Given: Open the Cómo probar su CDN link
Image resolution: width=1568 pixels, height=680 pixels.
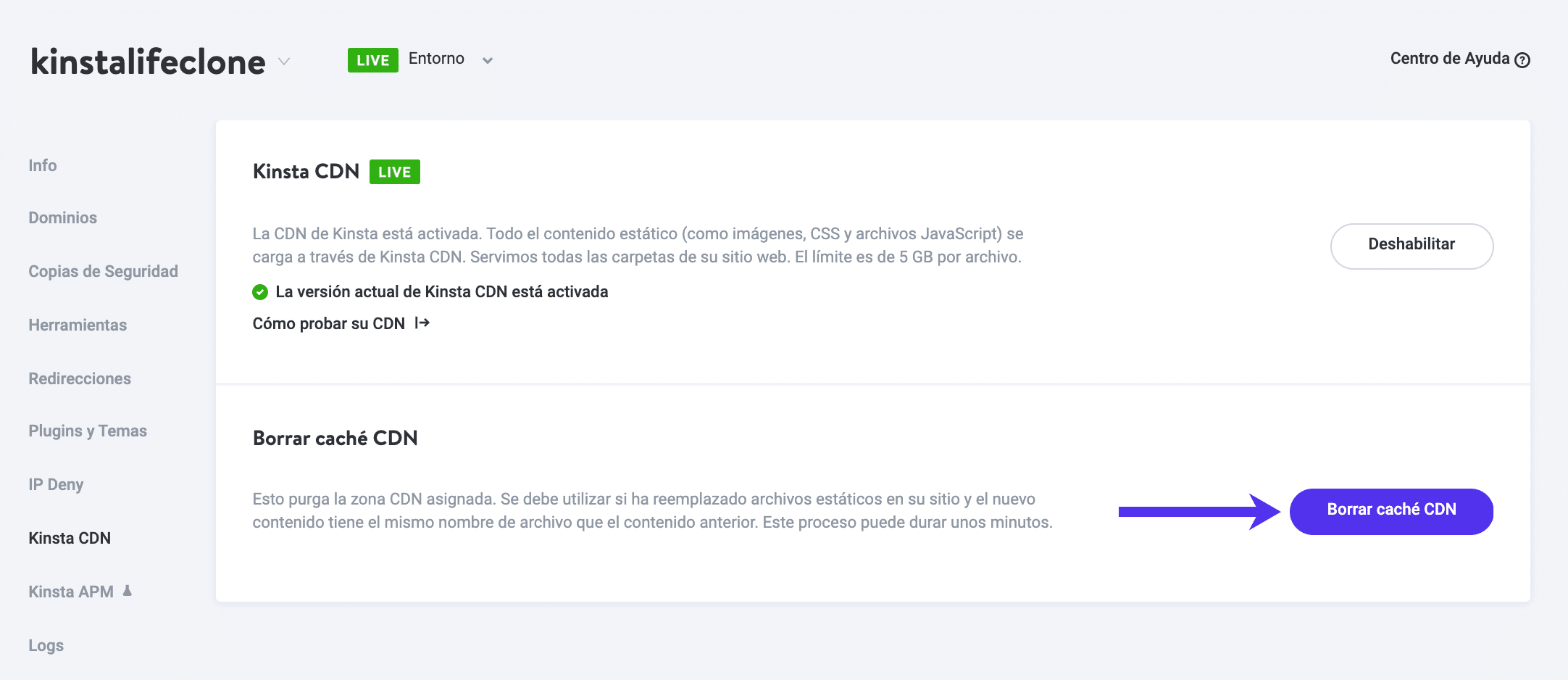Looking at the screenshot, I should point(328,323).
